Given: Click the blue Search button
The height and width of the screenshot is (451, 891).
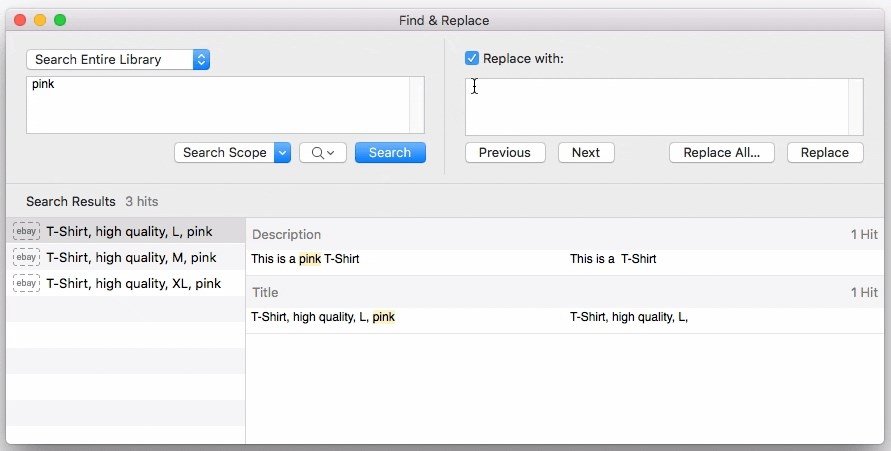Looking at the screenshot, I should pyautogui.click(x=390, y=153).
